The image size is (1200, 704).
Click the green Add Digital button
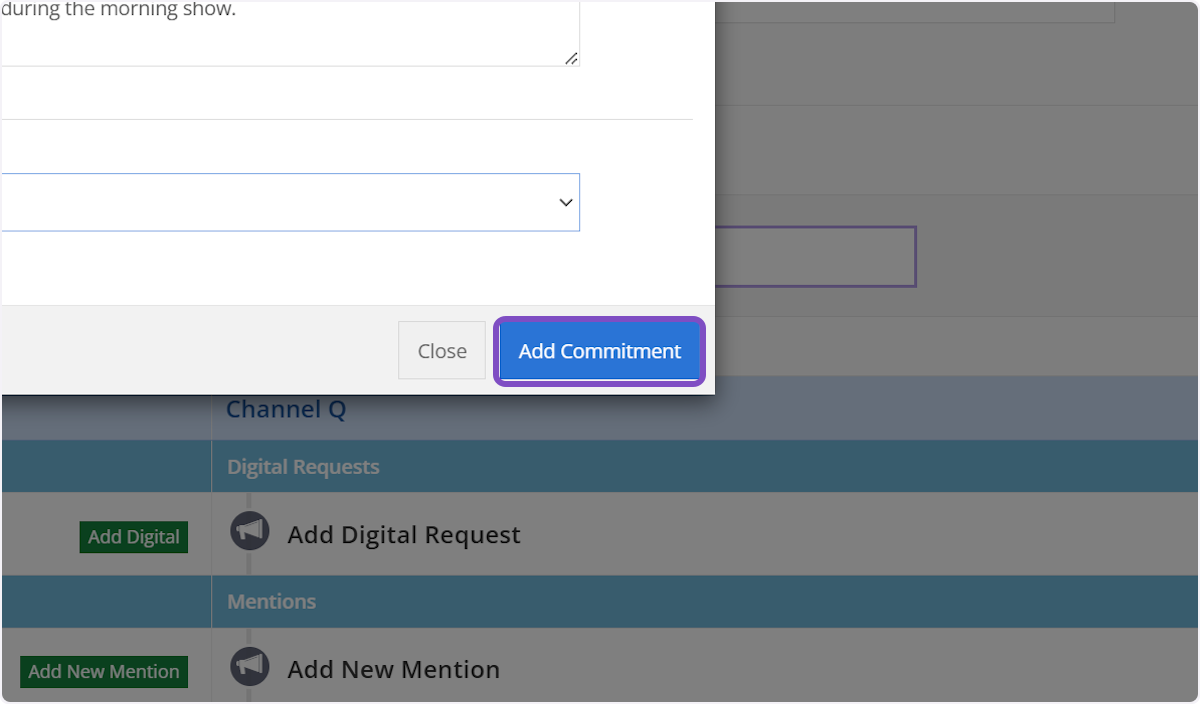tap(133, 537)
